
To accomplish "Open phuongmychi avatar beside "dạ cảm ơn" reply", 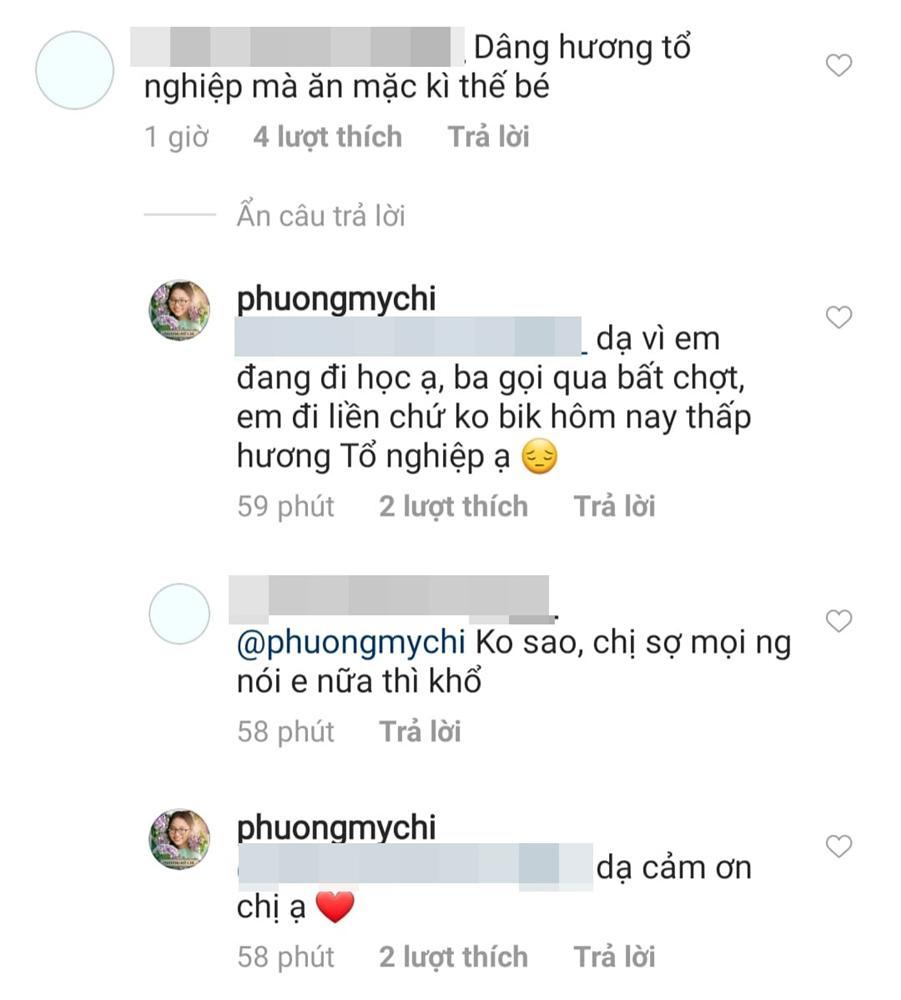I will [x=180, y=839].
